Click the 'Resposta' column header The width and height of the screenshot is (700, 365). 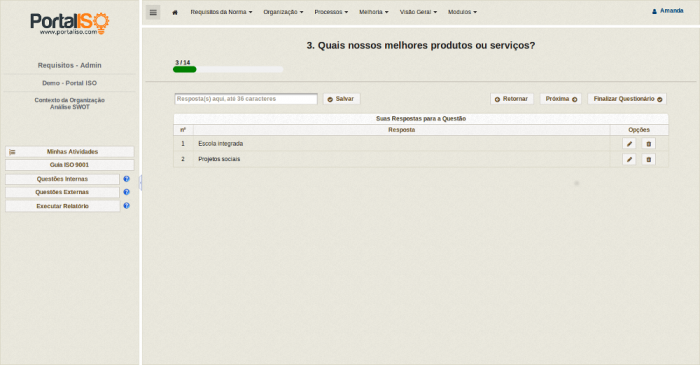point(401,130)
